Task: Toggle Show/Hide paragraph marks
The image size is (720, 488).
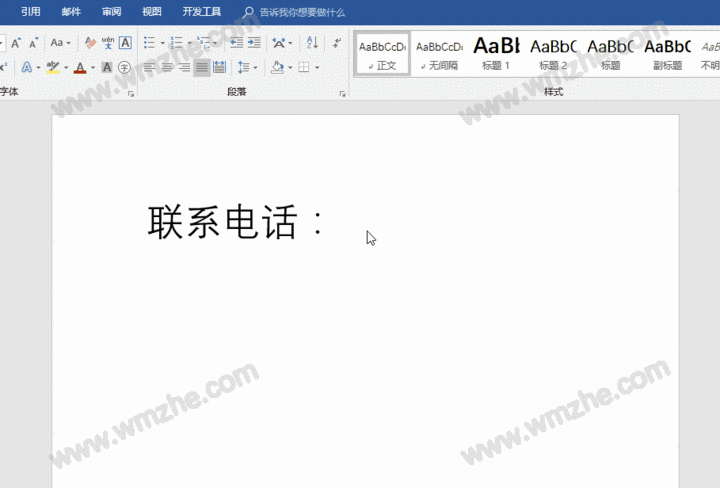Action: [x=337, y=43]
